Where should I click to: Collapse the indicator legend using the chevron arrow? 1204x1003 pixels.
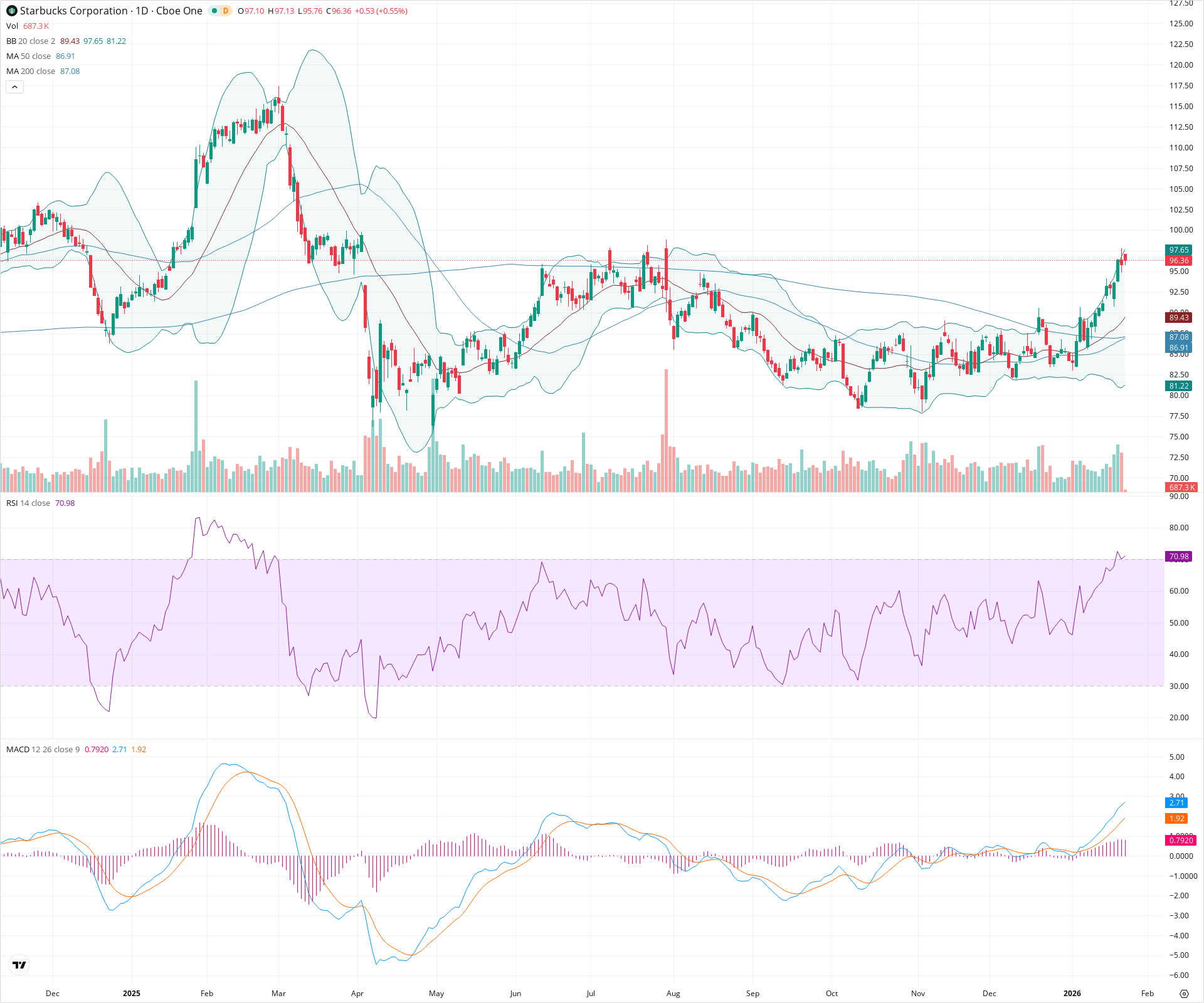coord(14,87)
